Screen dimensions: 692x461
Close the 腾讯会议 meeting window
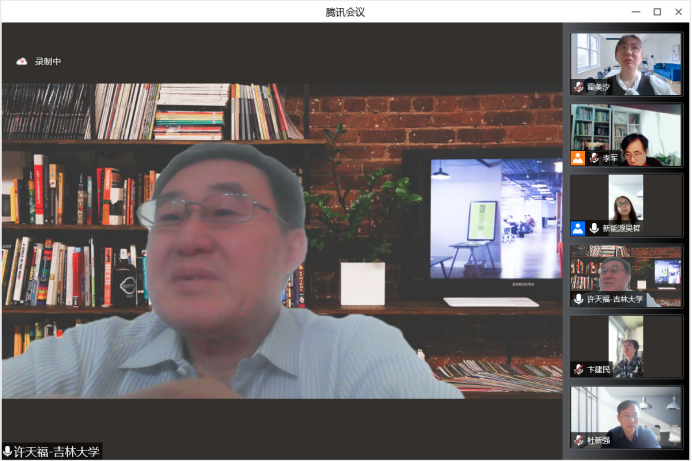[678, 11]
